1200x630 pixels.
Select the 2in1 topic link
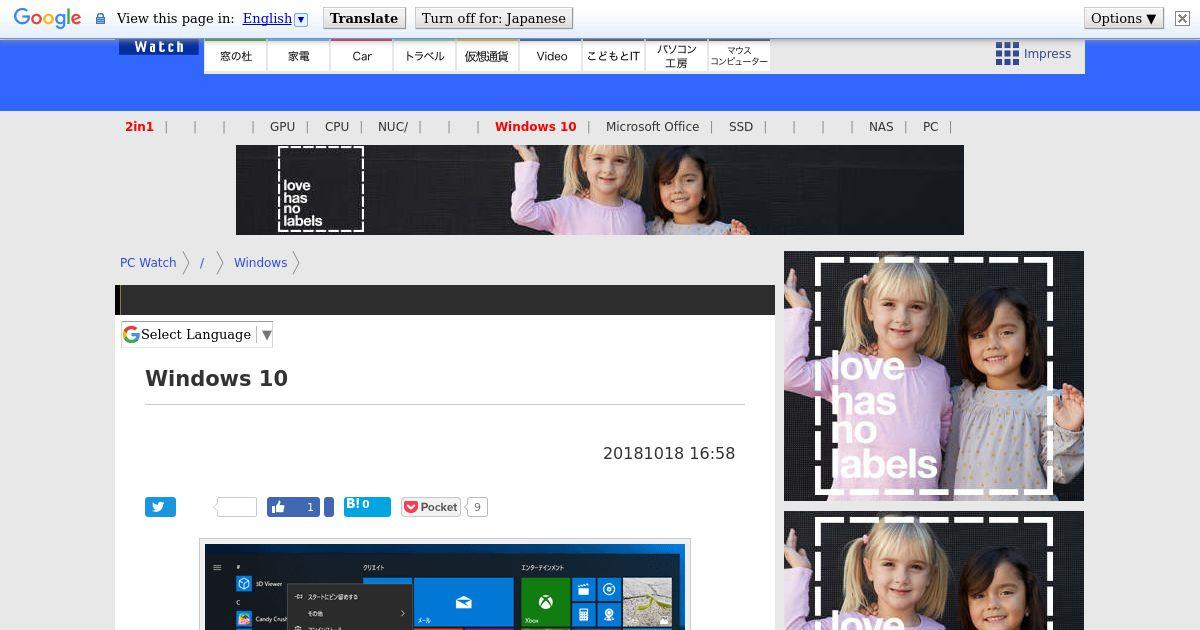tap(139, 127)
